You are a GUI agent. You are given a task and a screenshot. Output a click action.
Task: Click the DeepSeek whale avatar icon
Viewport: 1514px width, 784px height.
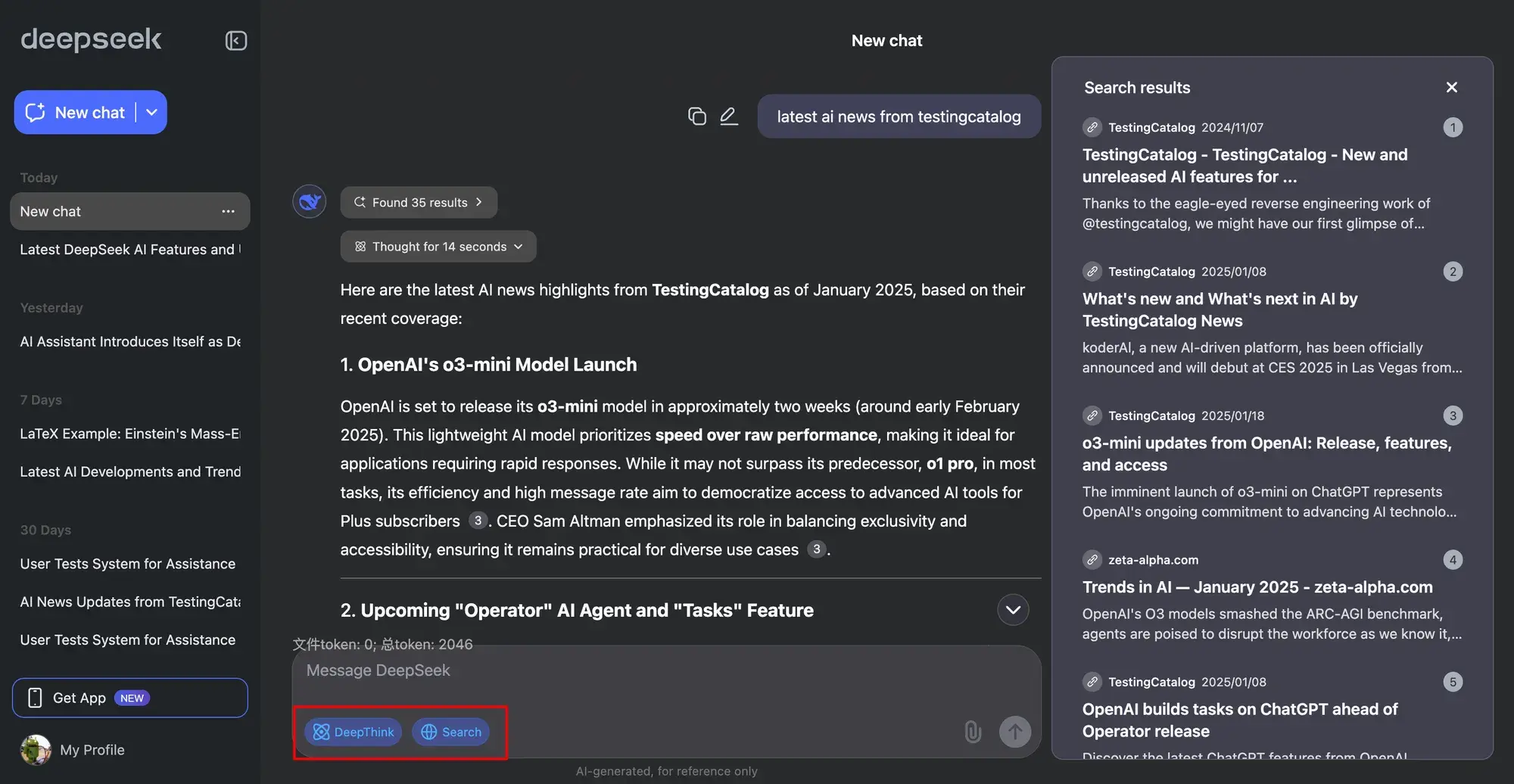pyautogui.click(x=308, y=201)
